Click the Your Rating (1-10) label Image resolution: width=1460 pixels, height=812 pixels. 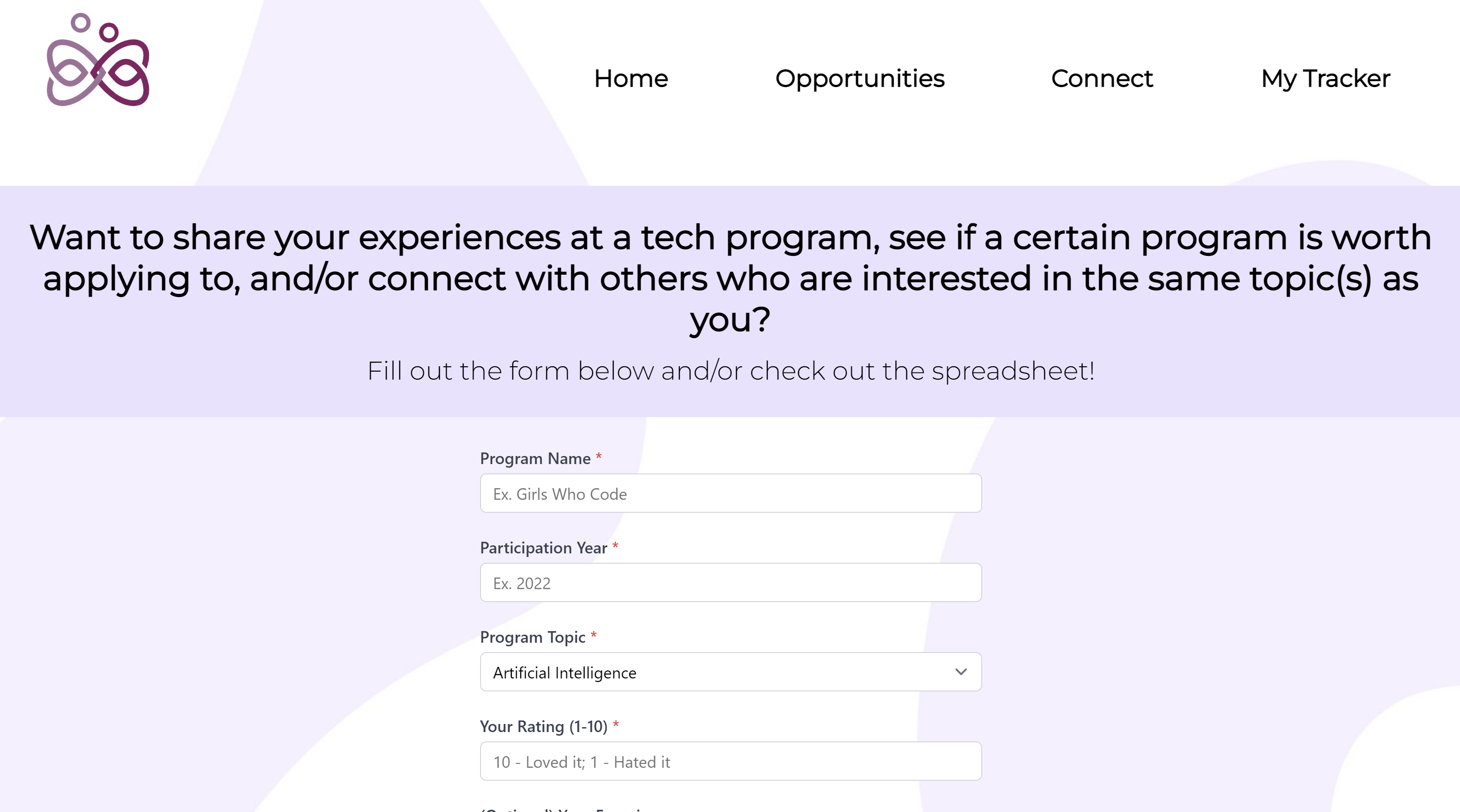point(544,726)
